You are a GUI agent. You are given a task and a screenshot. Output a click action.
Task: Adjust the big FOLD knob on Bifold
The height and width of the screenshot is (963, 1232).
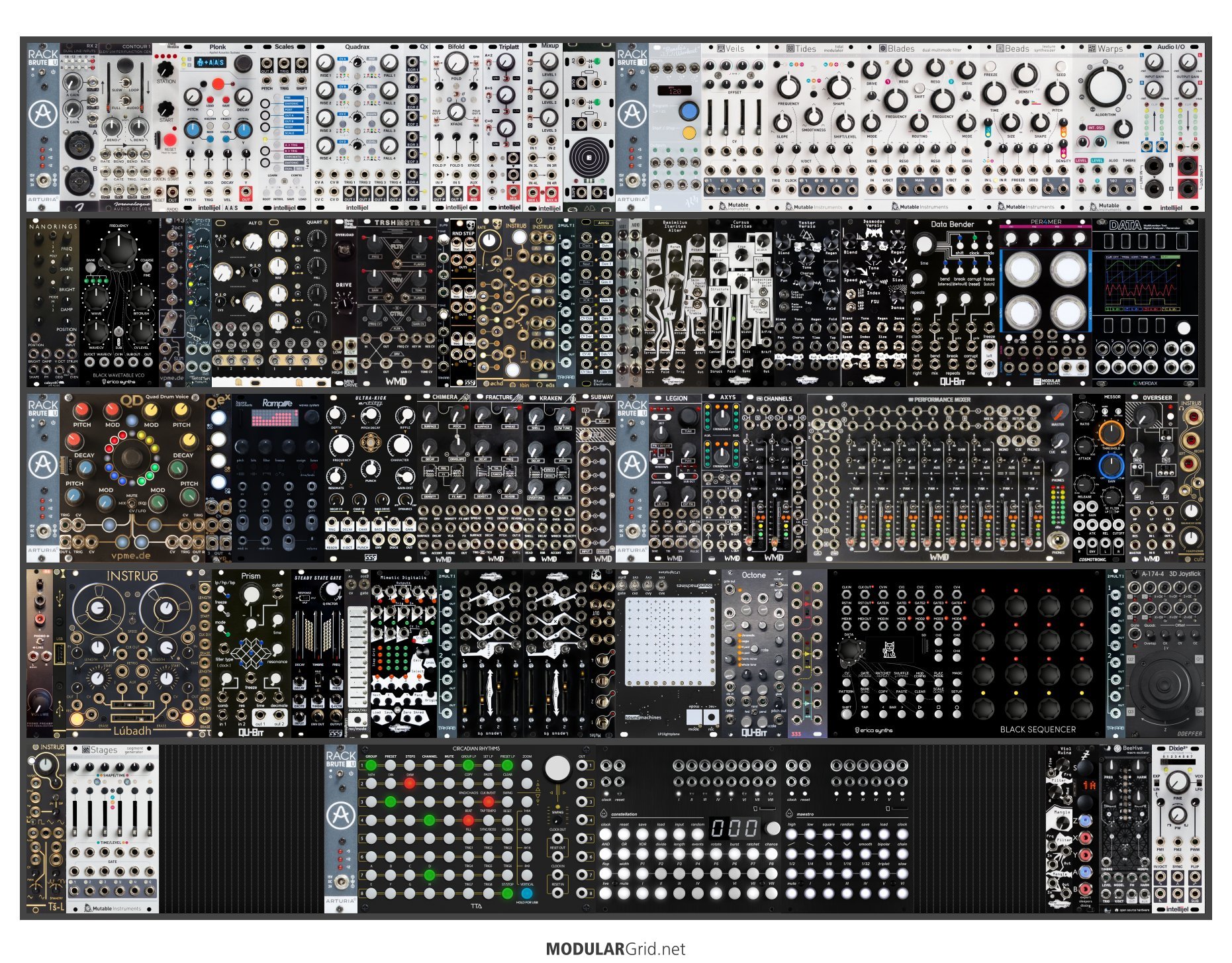click(x=456, y=64)
